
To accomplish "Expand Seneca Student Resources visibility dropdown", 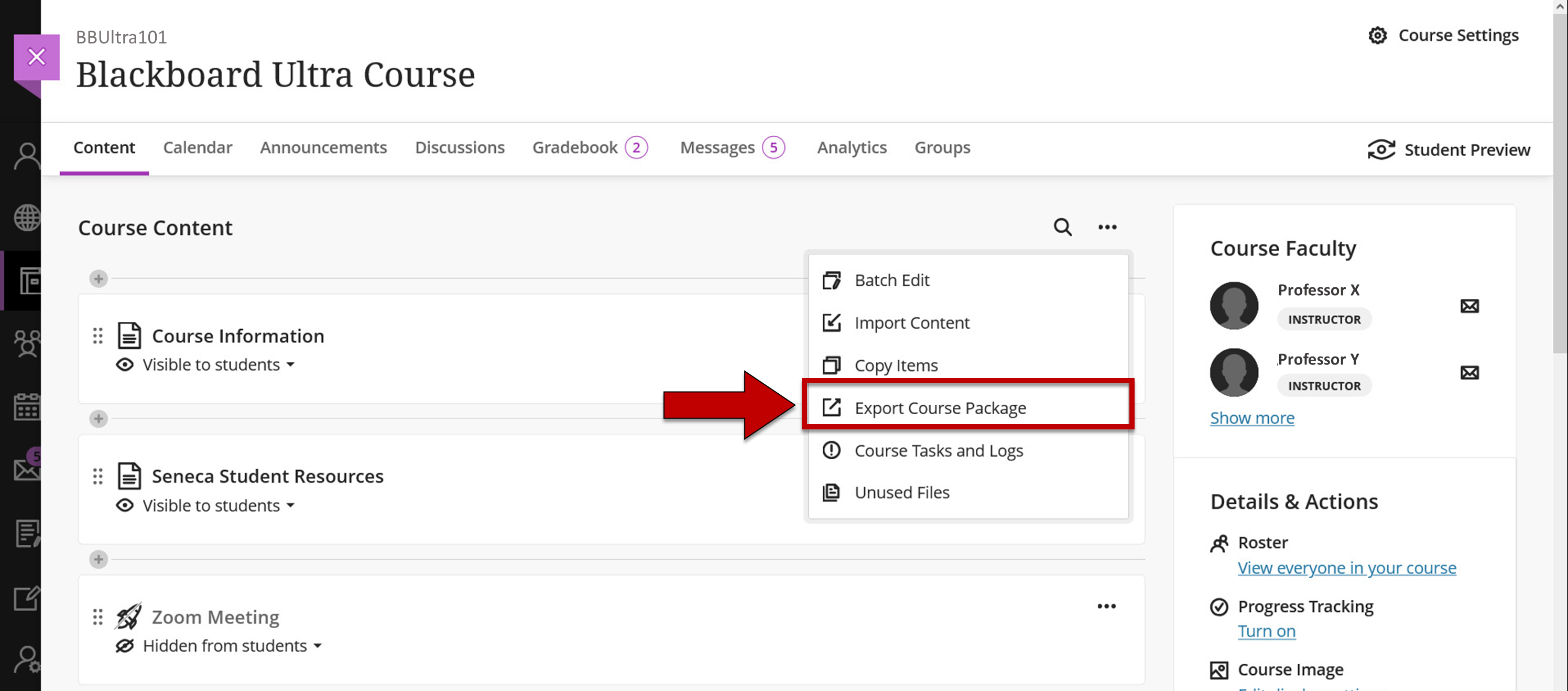I will [x=290, y=505].
